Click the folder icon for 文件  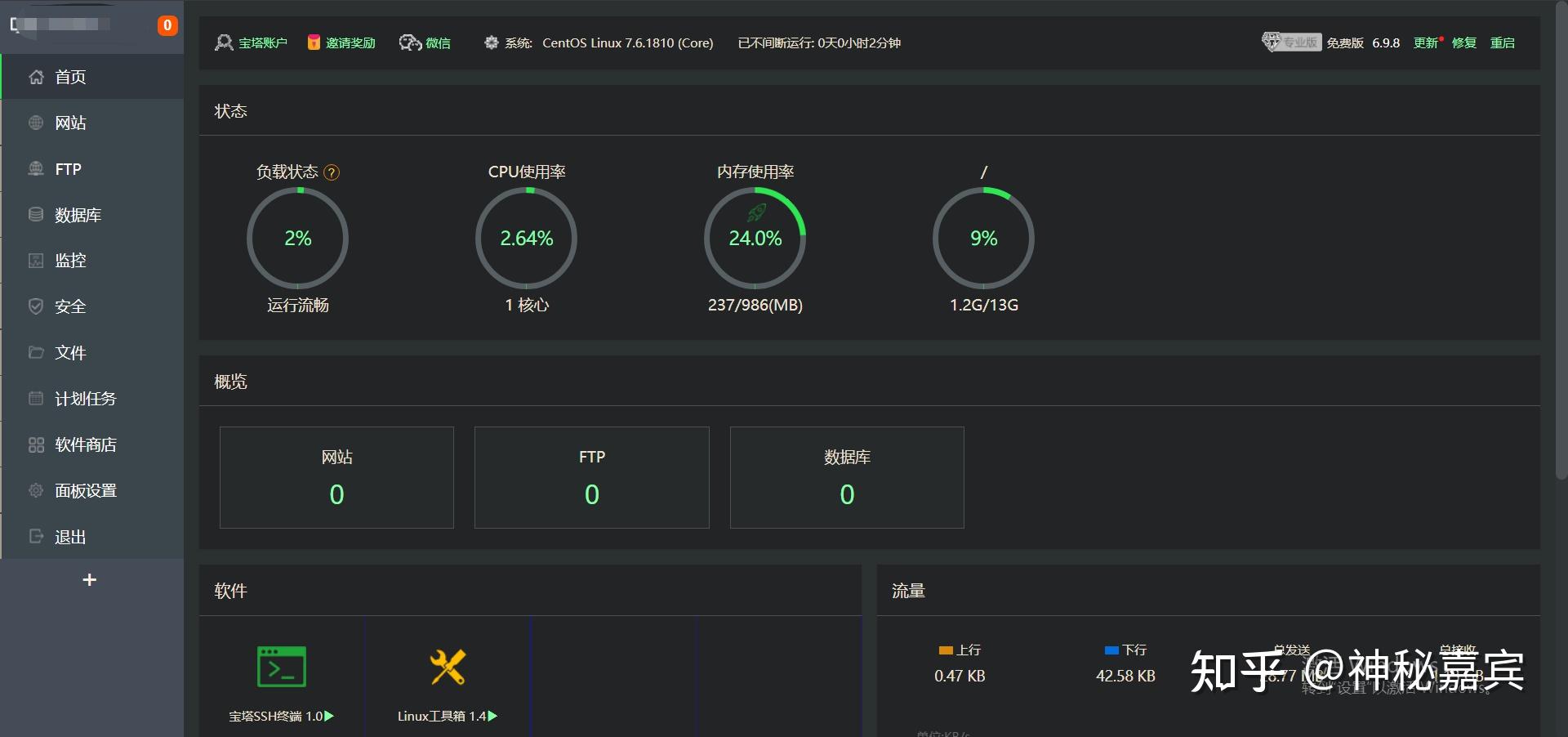pos(36,353)
